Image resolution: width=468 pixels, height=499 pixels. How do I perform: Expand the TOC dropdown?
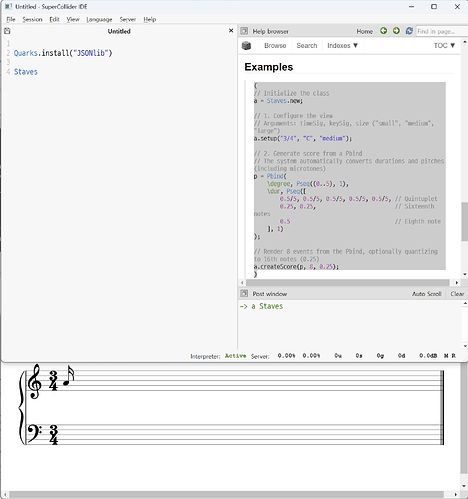click(x=444, y=45)
